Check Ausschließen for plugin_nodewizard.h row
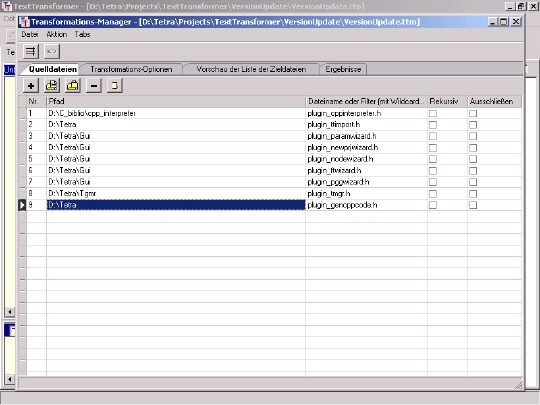540x405 pixels. (473, 159)
